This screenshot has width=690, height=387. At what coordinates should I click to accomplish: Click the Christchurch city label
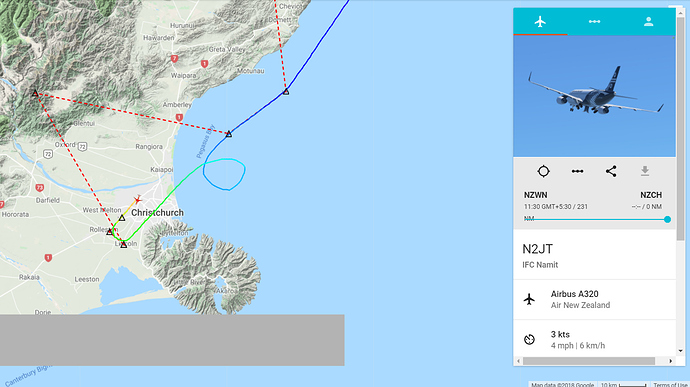click(x=157, y=213)
